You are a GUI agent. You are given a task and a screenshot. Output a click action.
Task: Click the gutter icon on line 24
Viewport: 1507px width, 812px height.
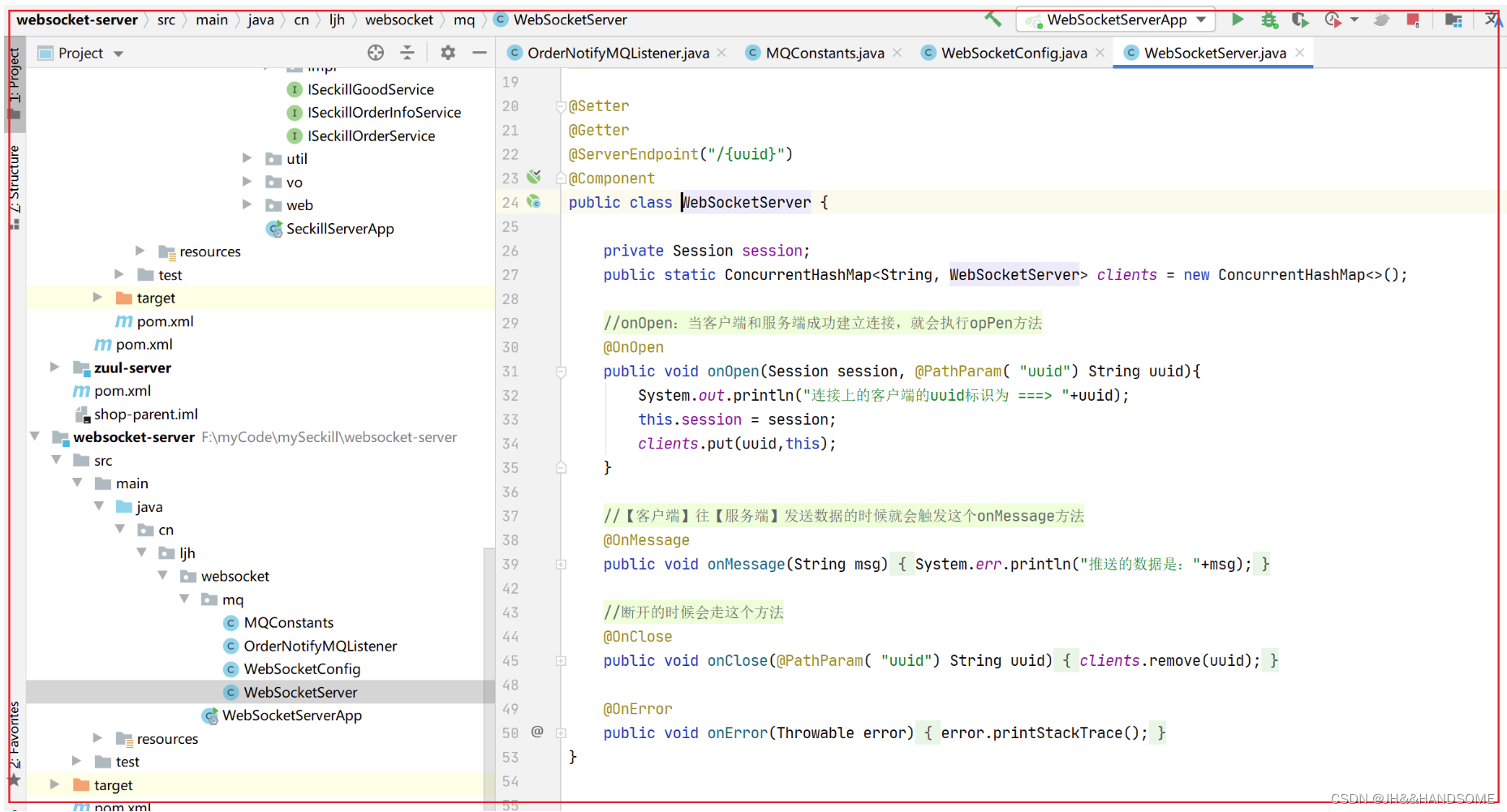point(533,201)
